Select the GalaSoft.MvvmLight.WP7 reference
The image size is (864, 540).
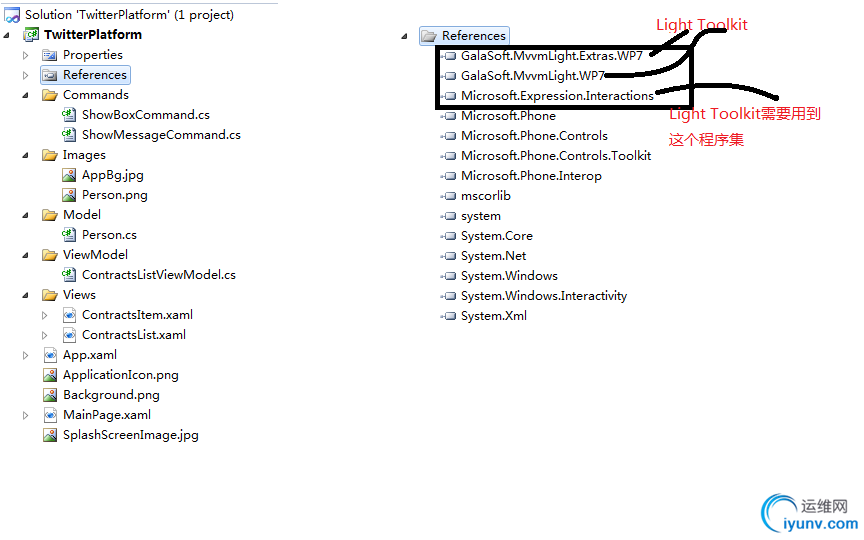[x=533, y=76]
